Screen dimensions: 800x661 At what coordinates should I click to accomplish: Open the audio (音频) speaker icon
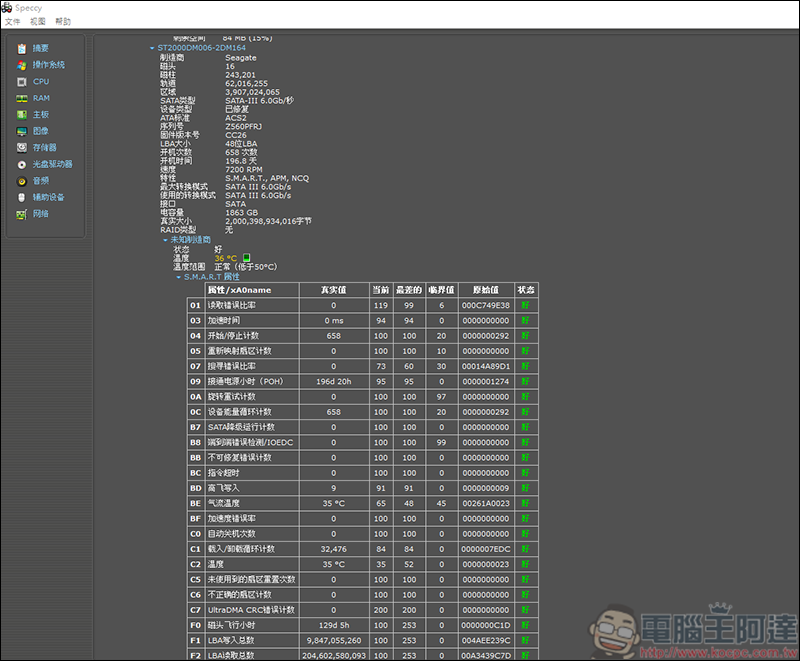click(x=22, y=181)
